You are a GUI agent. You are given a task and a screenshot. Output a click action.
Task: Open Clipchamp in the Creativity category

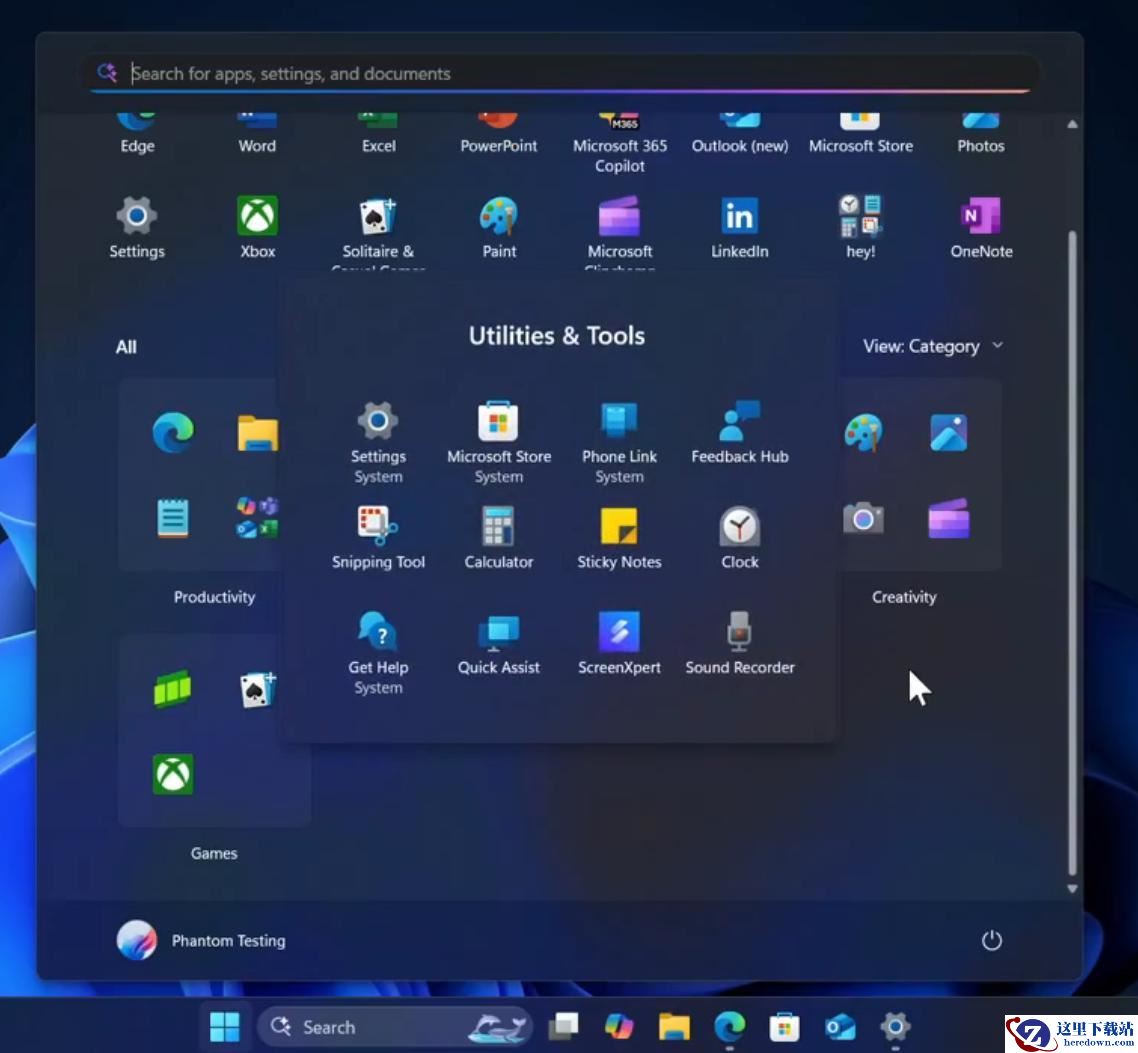[x=949, y=518]
